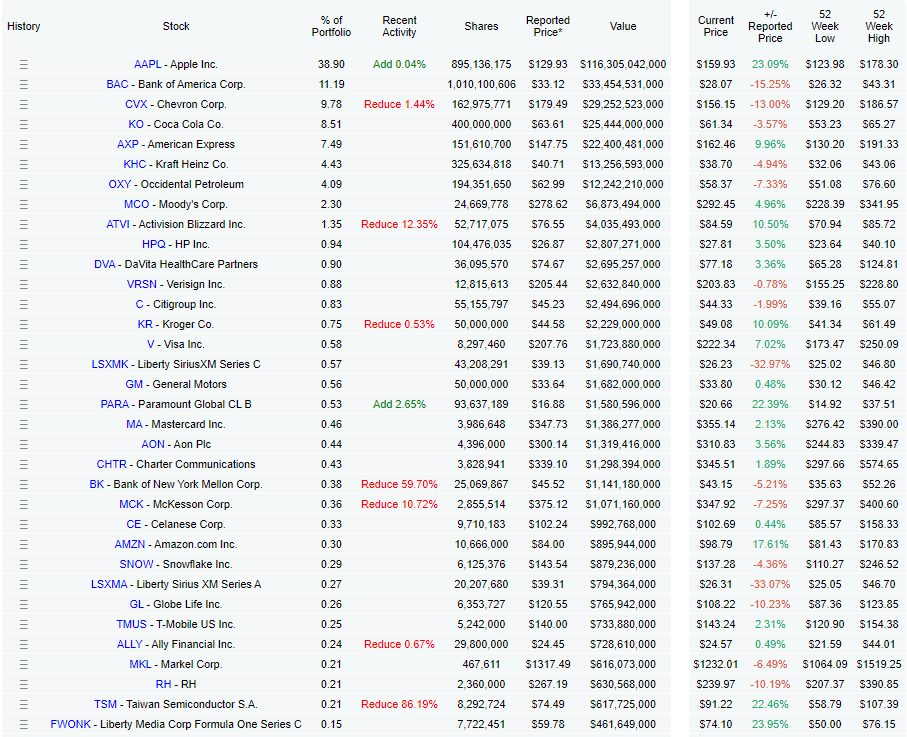Image resolution: width=907 pixels, height=737 pixels.
Task: Open history icon for Kraft Heinz row
Action: pos(24,165)
